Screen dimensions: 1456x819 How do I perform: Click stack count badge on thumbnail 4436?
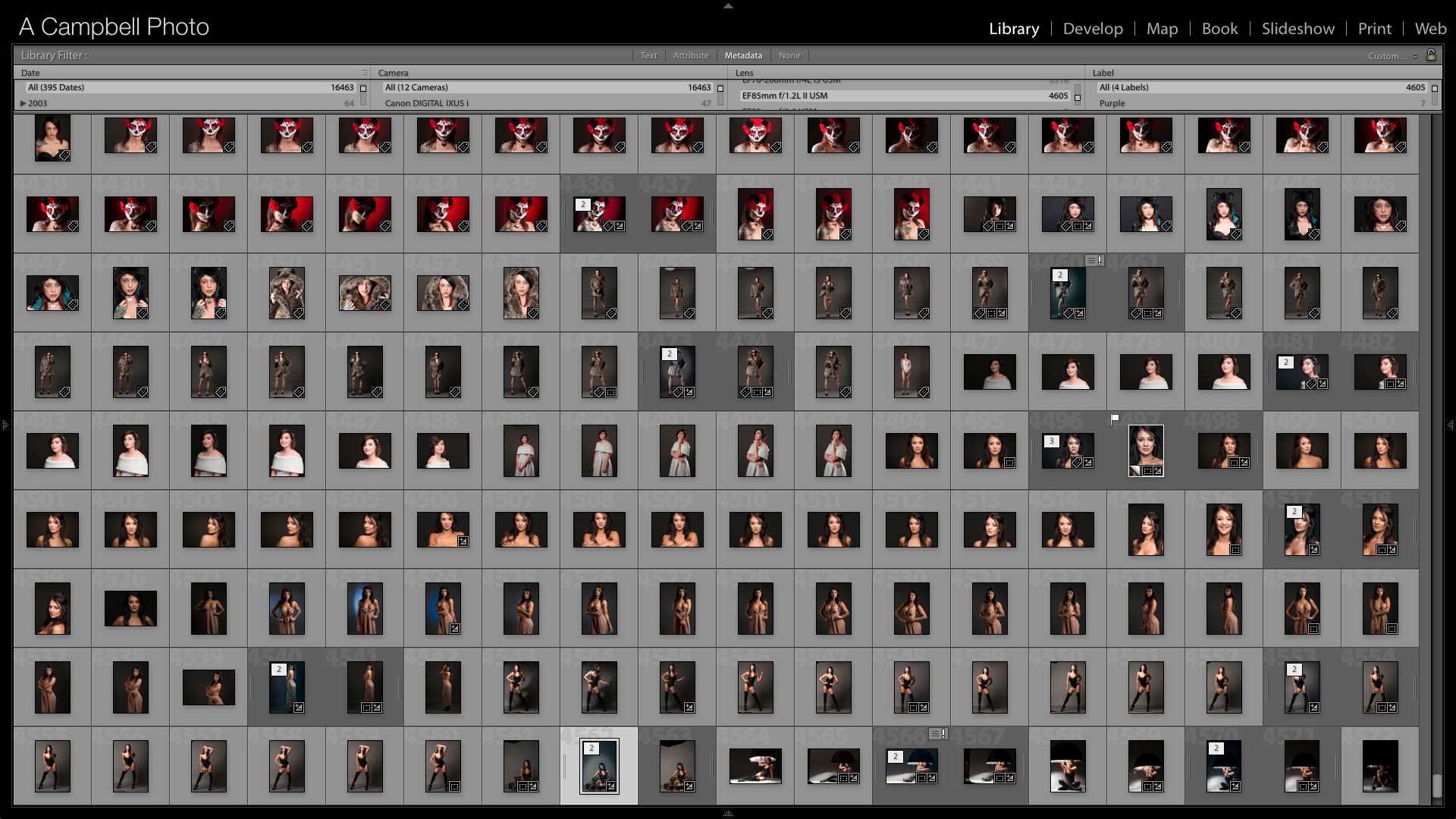coord(582,205)
